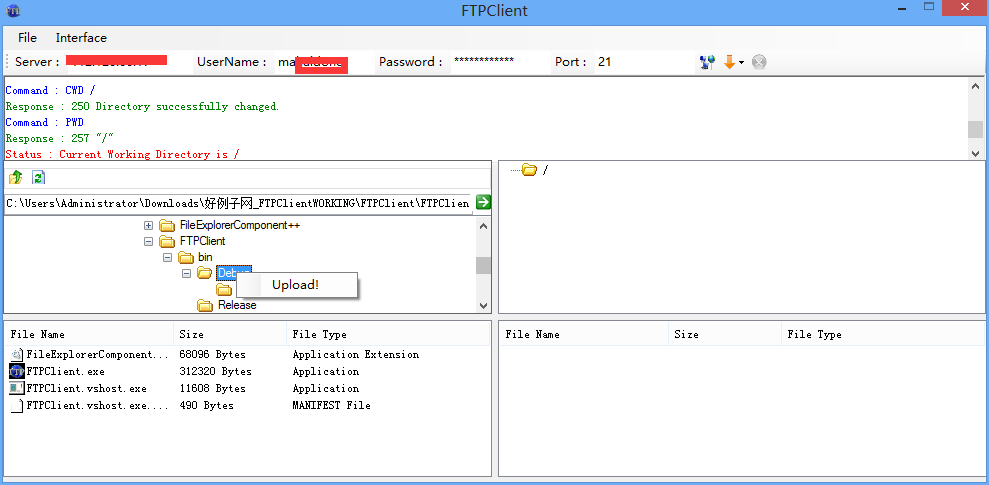Click the connect to server icon
Screen dimensions: 989x485
click(x=708, y=62)
